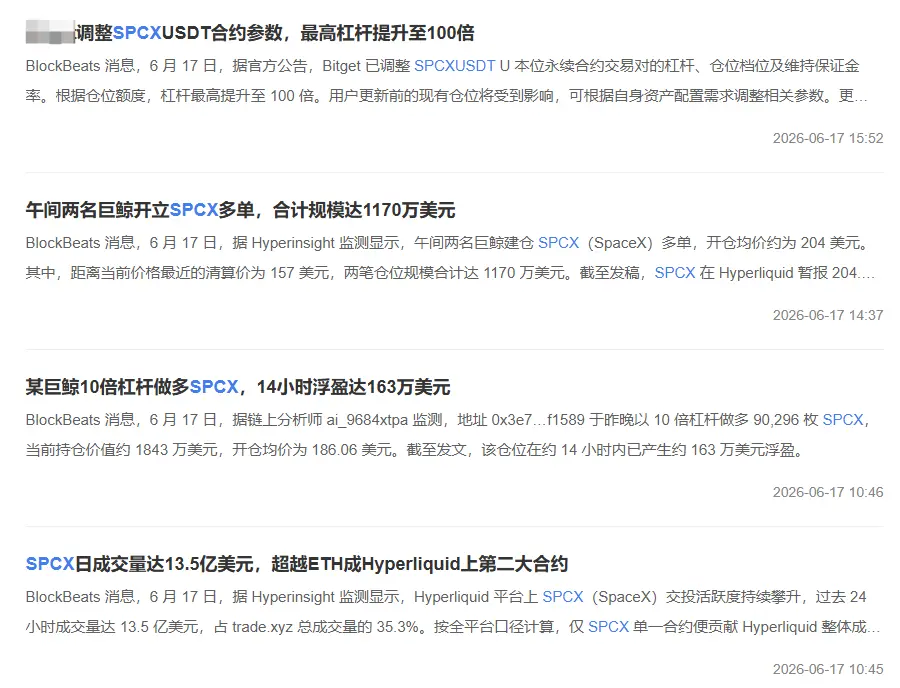Open summary mentioning 地址 0x3e7...f1589
Viewport: 900px width, 688px height.
pos(449,435)
